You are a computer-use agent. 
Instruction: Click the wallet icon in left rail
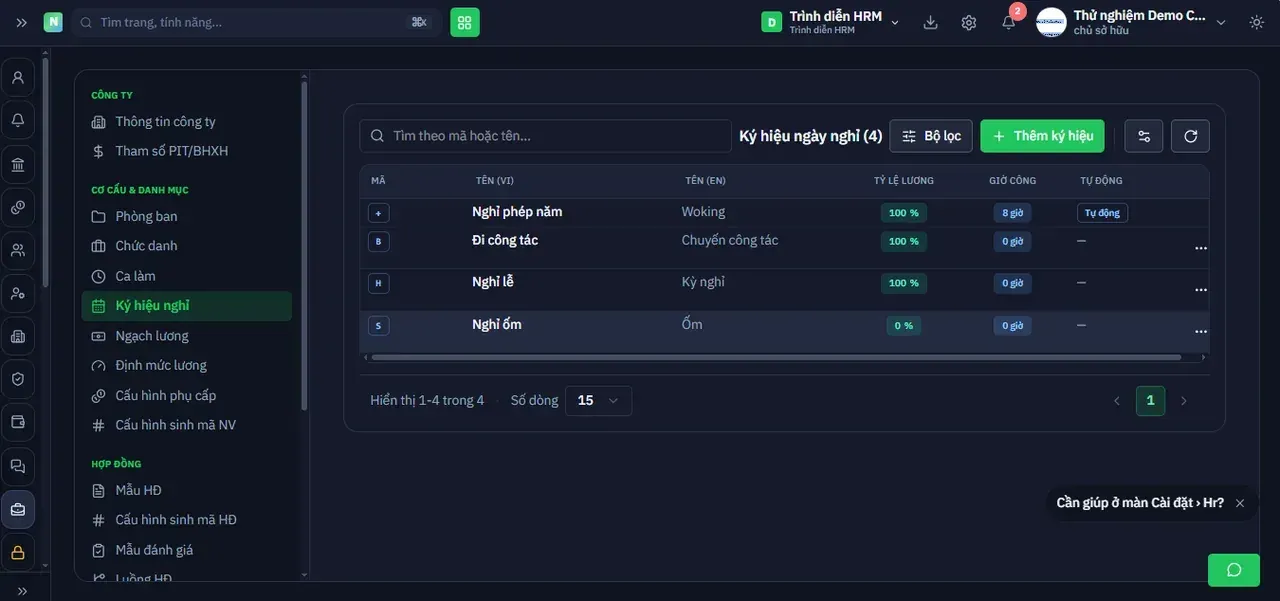tap(18, 422)
